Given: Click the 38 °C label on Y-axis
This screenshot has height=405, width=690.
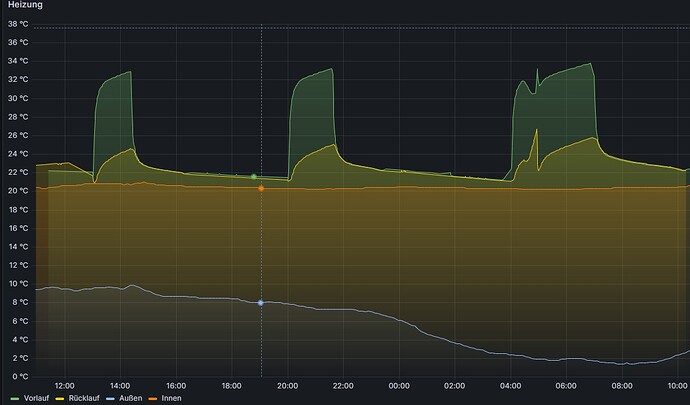Looking at the screenshot, I should [x=18, y=42].
